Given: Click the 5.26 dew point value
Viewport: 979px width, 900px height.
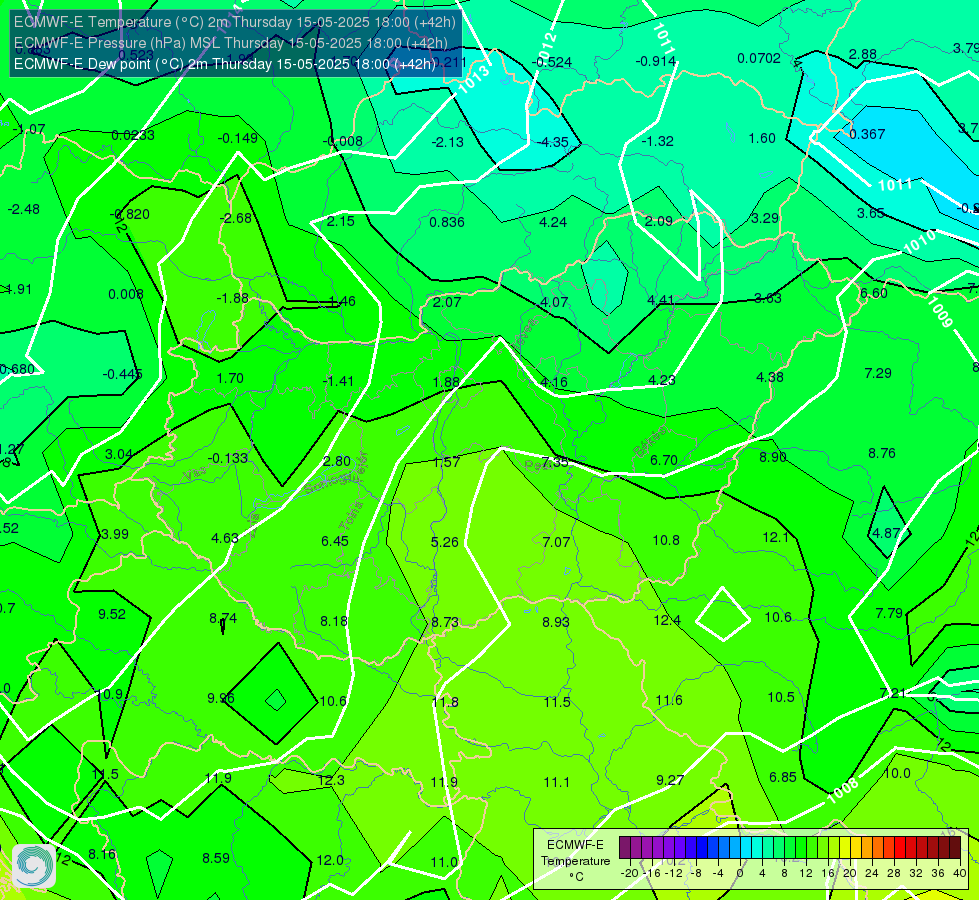Looking at the screenshot, I should [x=445, y=542].
